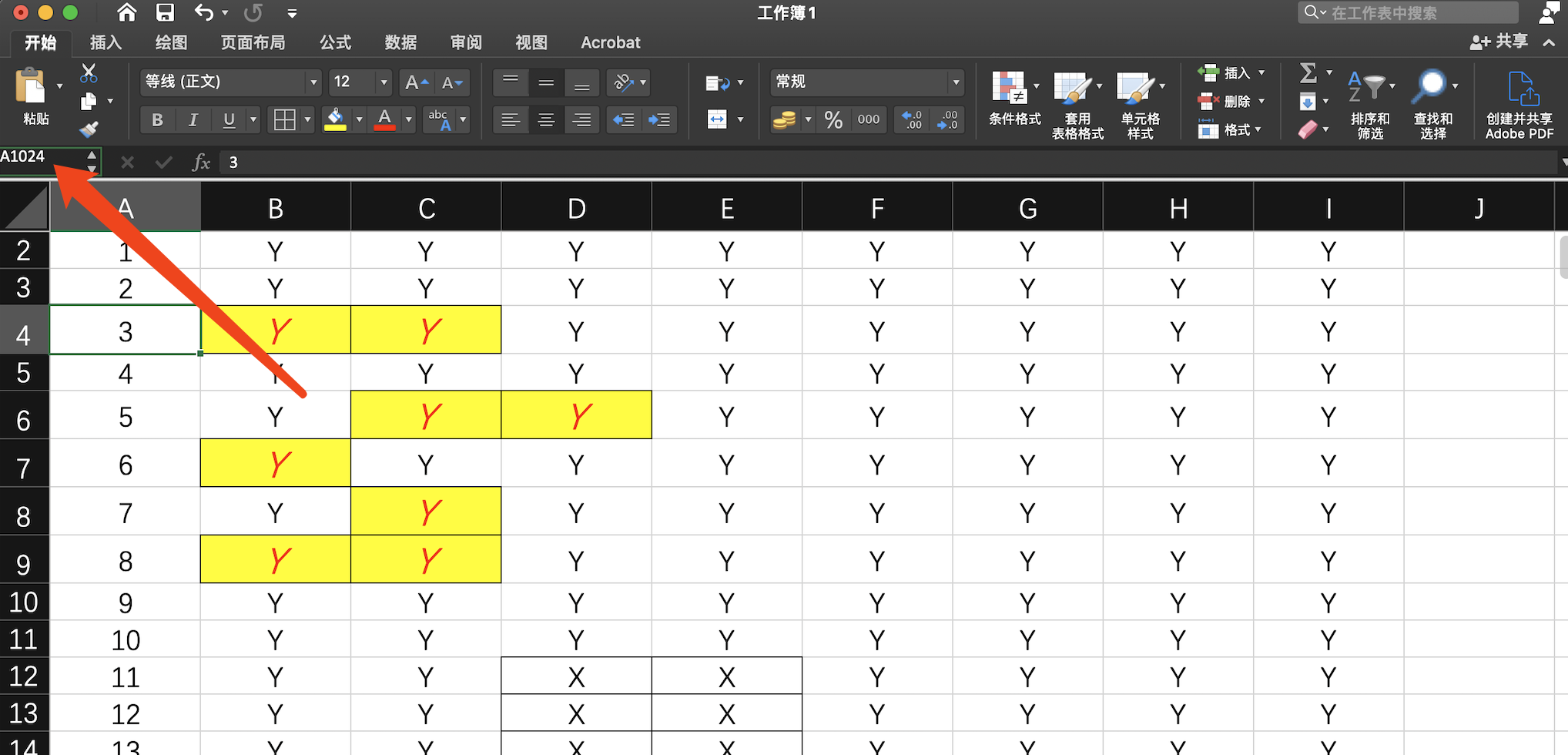Pick a fill color from the bucket swatch

tap(337, 119)
